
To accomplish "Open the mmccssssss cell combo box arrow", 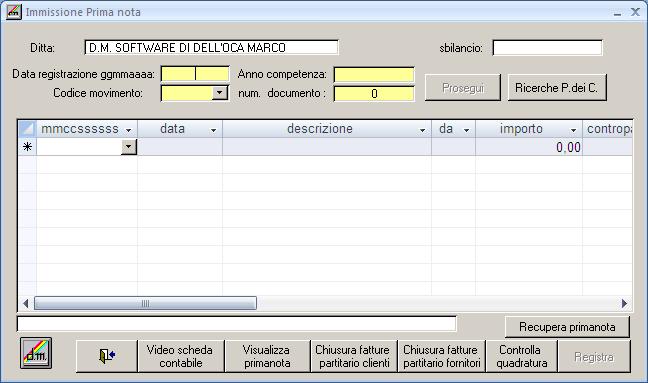I will click(129, 147).
